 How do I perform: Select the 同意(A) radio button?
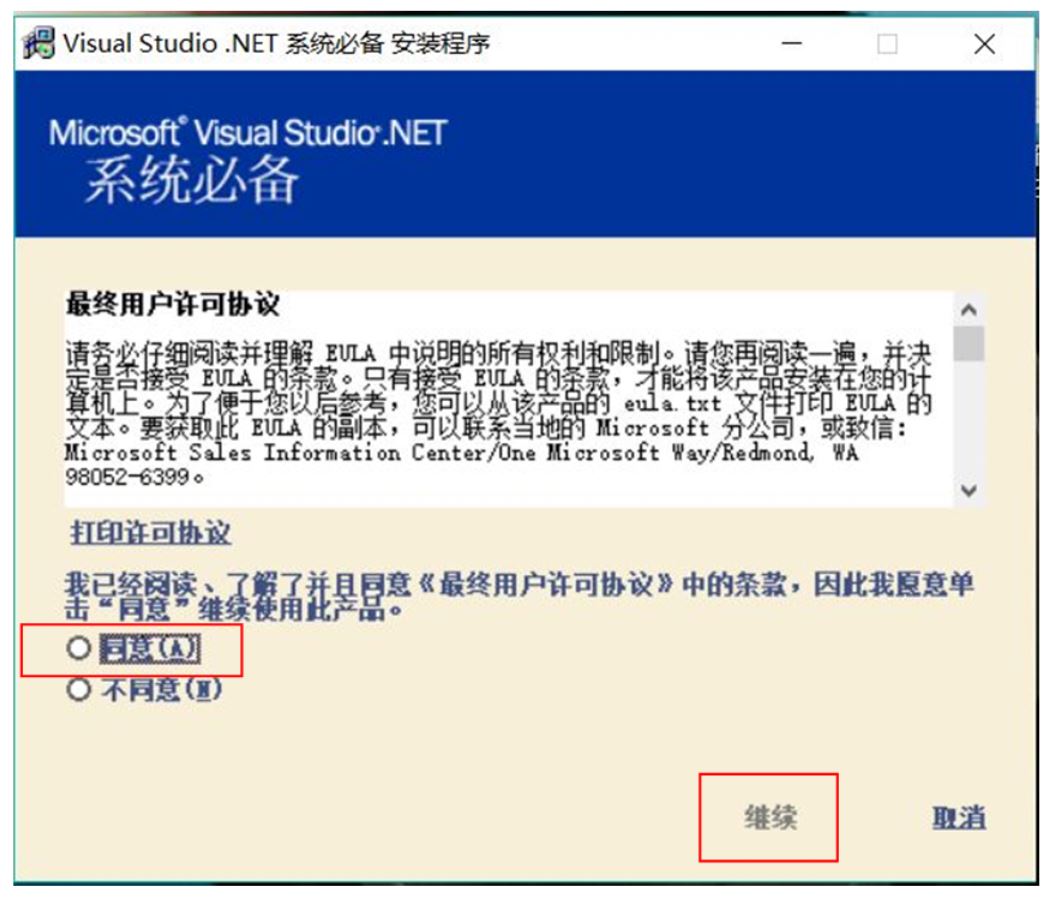tap(79, 649)
